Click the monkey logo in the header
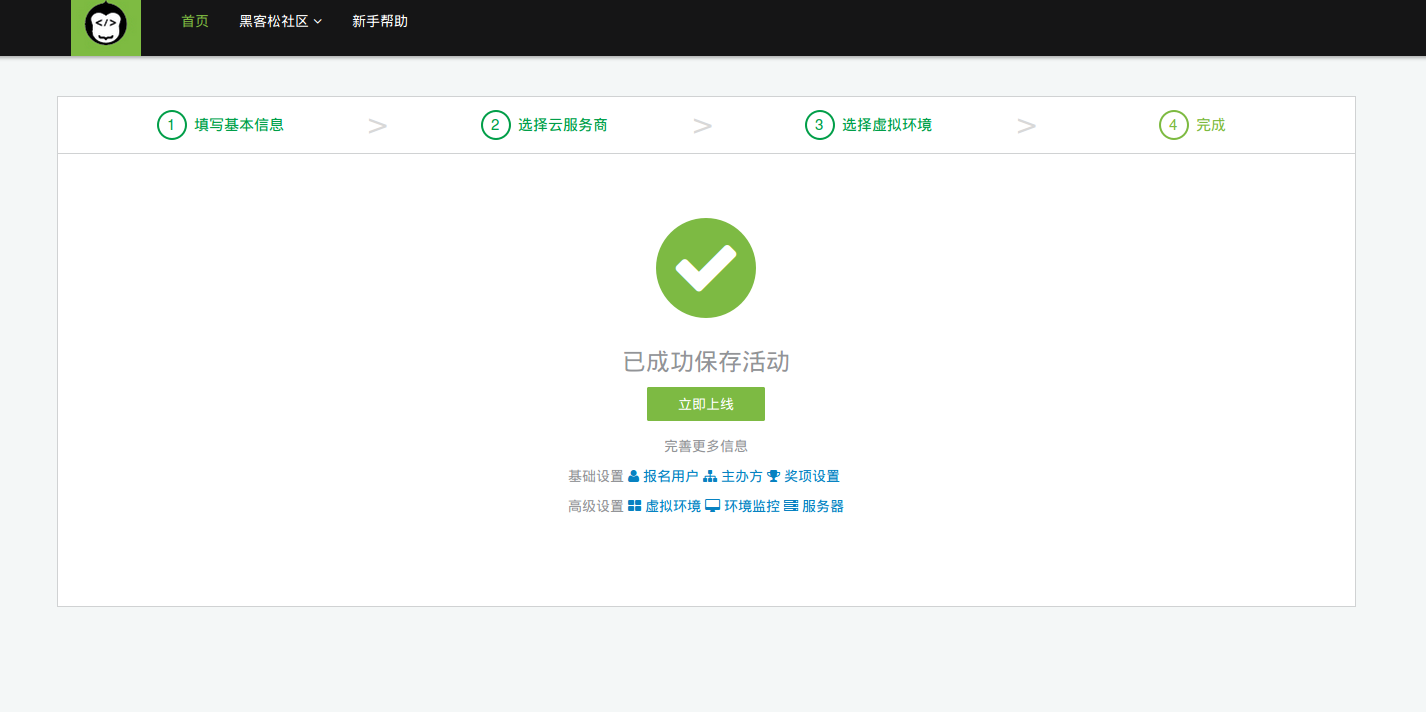The height and width of the screenshot is (712, 1426). coord(106,26)
